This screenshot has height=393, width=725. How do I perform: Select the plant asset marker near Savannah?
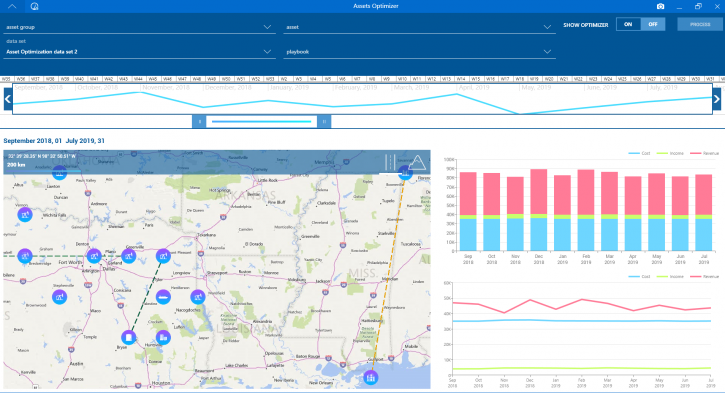405,173
